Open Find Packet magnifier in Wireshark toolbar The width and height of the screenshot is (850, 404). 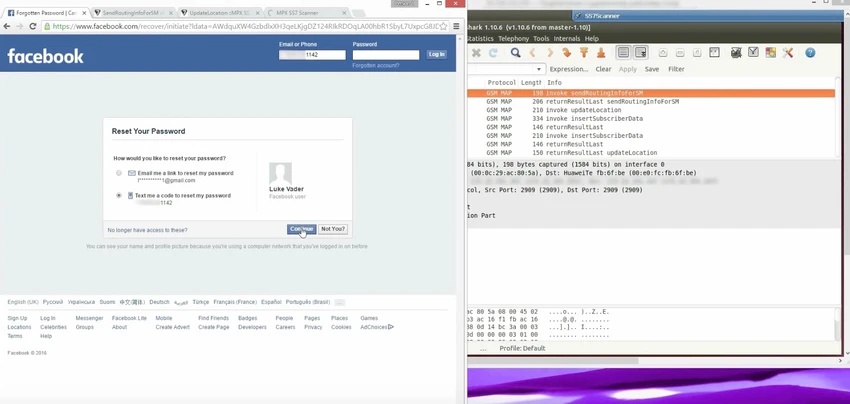point(516,53)
